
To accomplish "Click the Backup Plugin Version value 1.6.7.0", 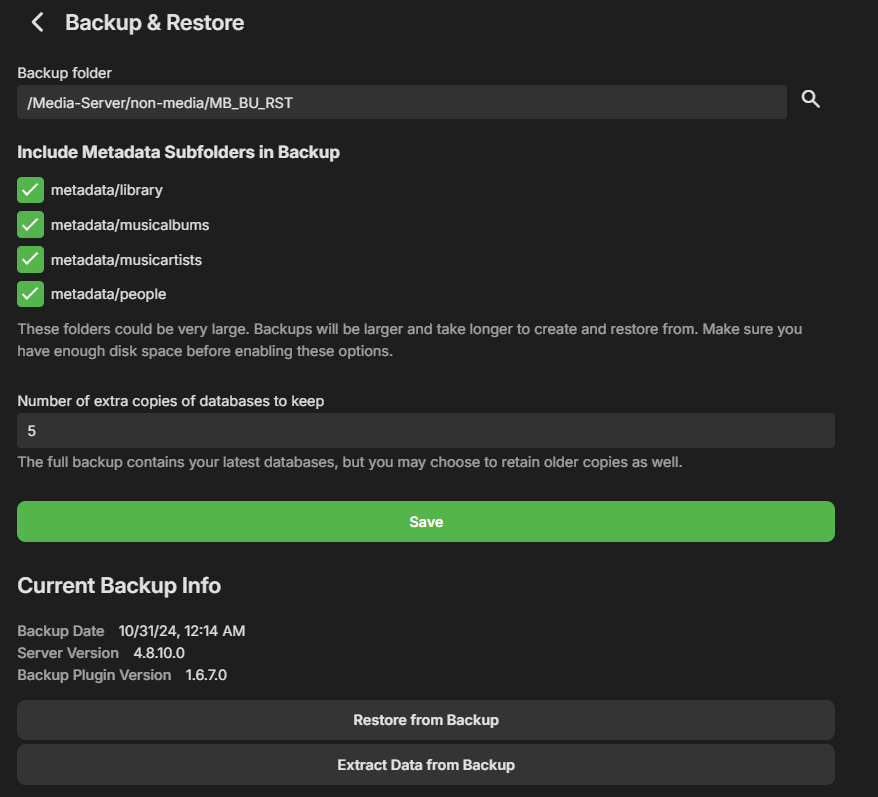I will point(206,675).
